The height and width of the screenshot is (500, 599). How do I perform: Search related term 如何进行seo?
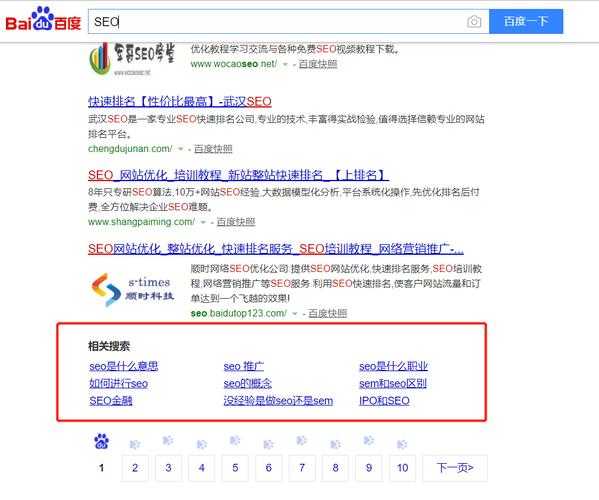tap(118, 383)
